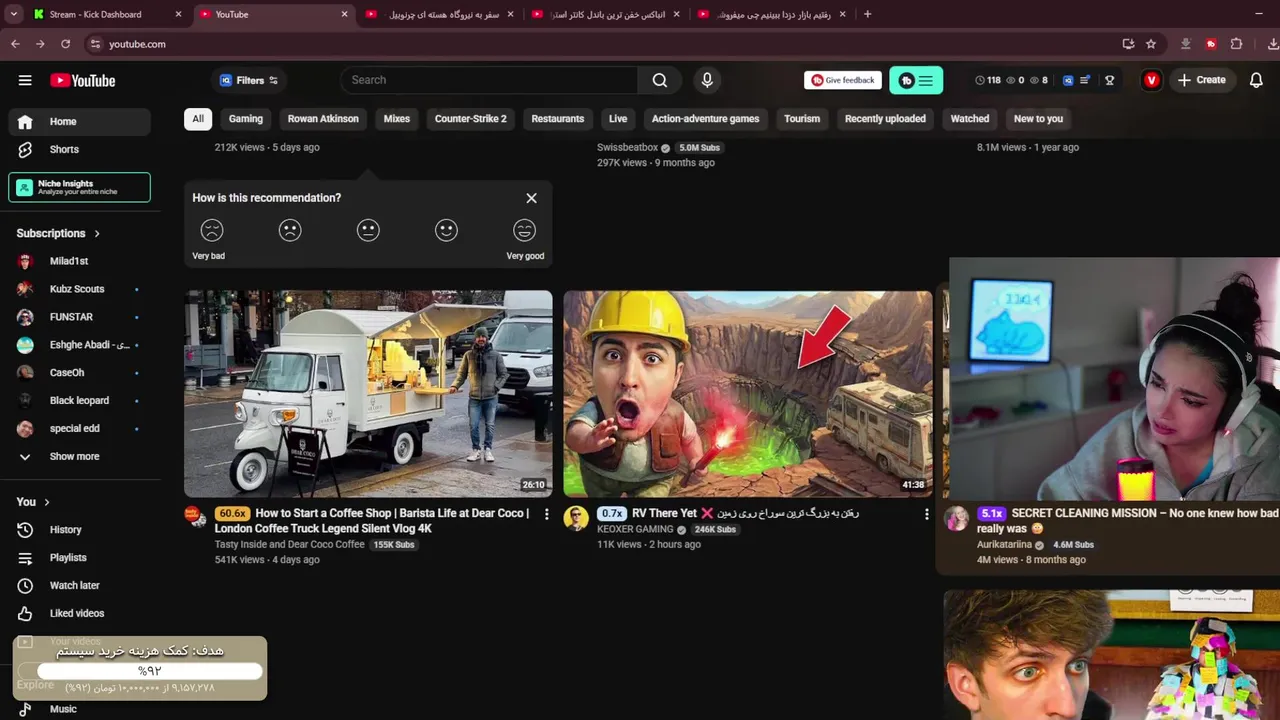The width and height of the screenshot is (1280, 720).
Task: Click the install app icon in address bar
Action: tap(1128, 44)
